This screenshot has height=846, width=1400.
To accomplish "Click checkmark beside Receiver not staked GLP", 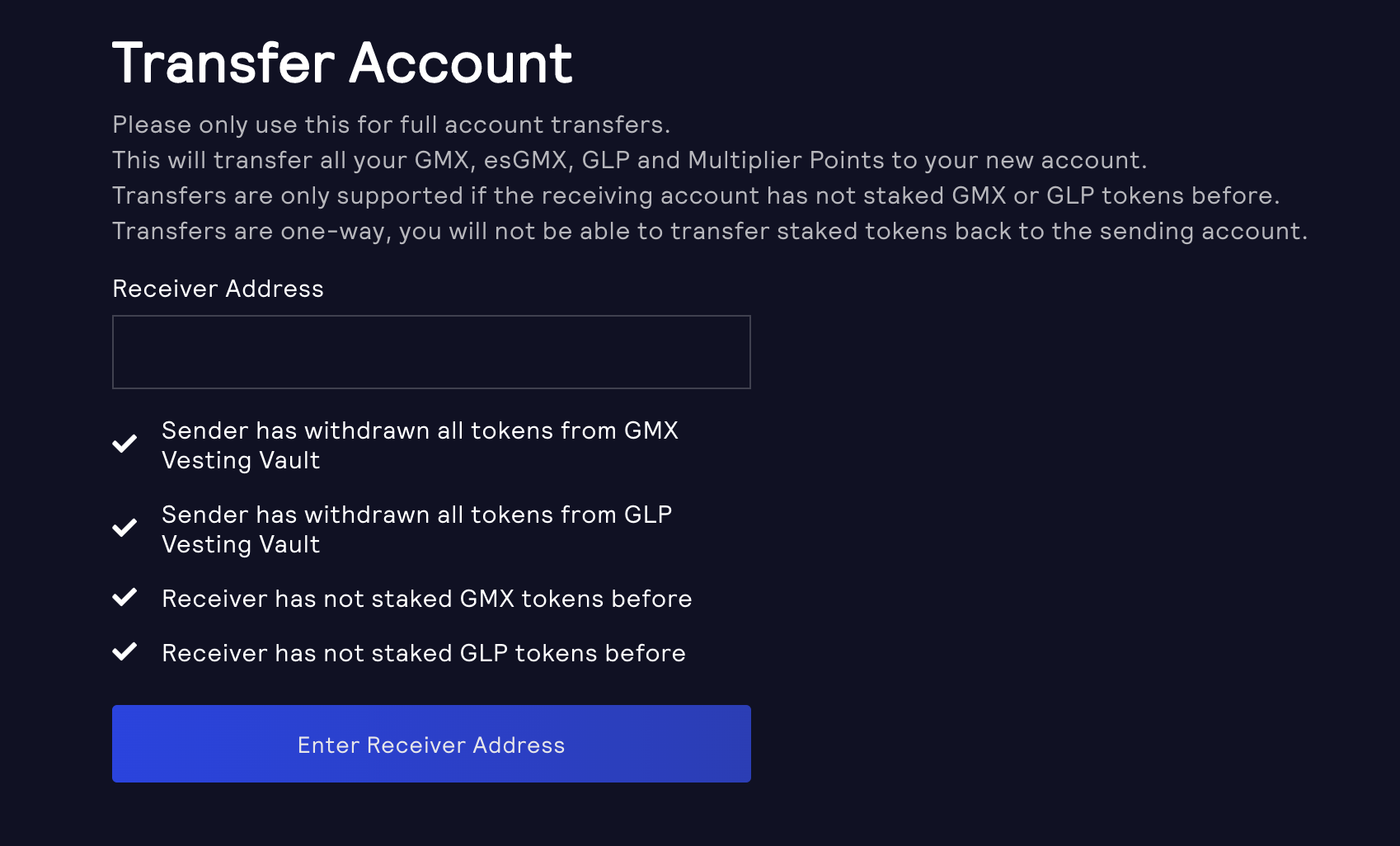I will pos(124,652).
